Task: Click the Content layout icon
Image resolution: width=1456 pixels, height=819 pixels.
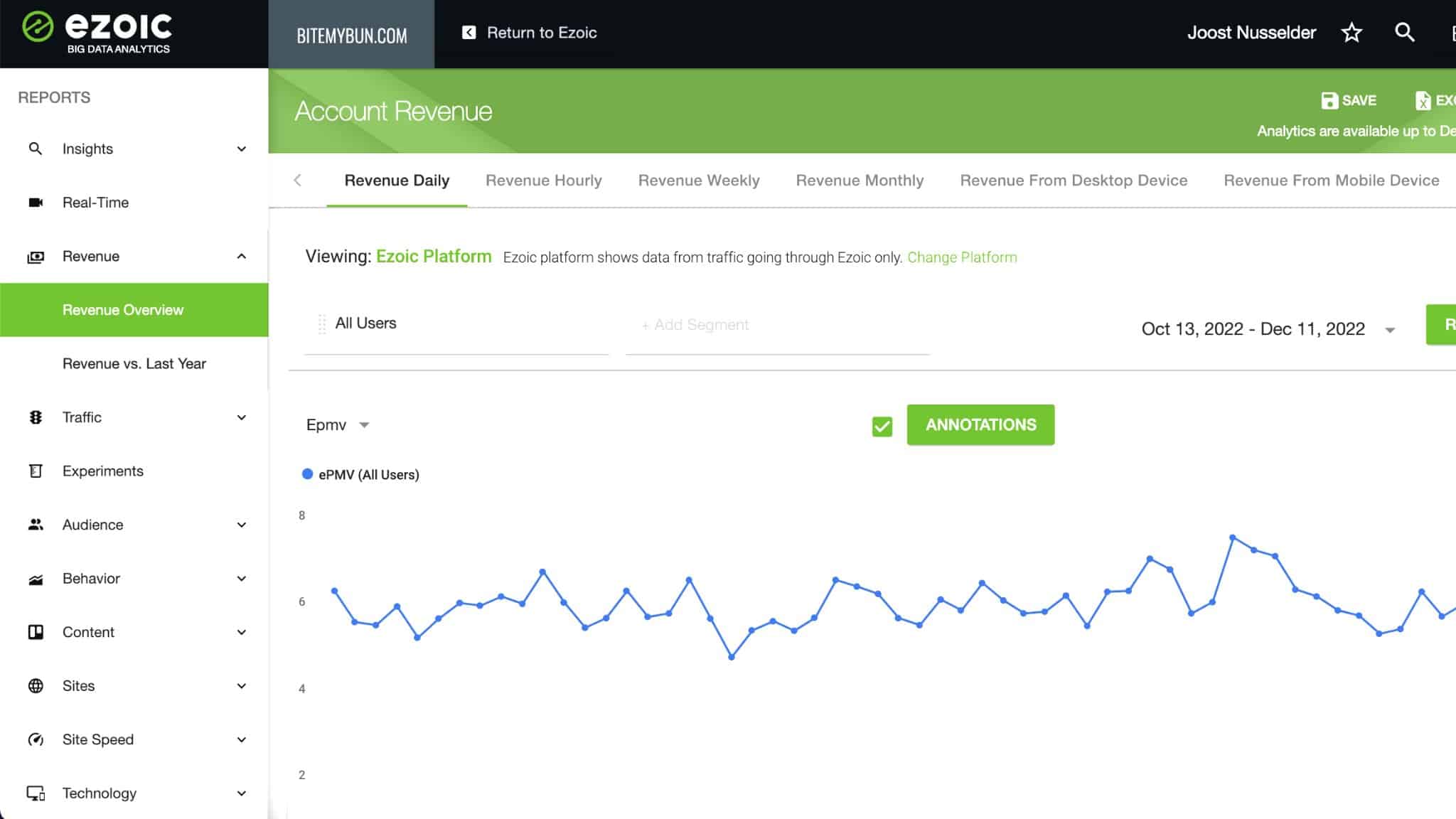Action: point(36,632)
